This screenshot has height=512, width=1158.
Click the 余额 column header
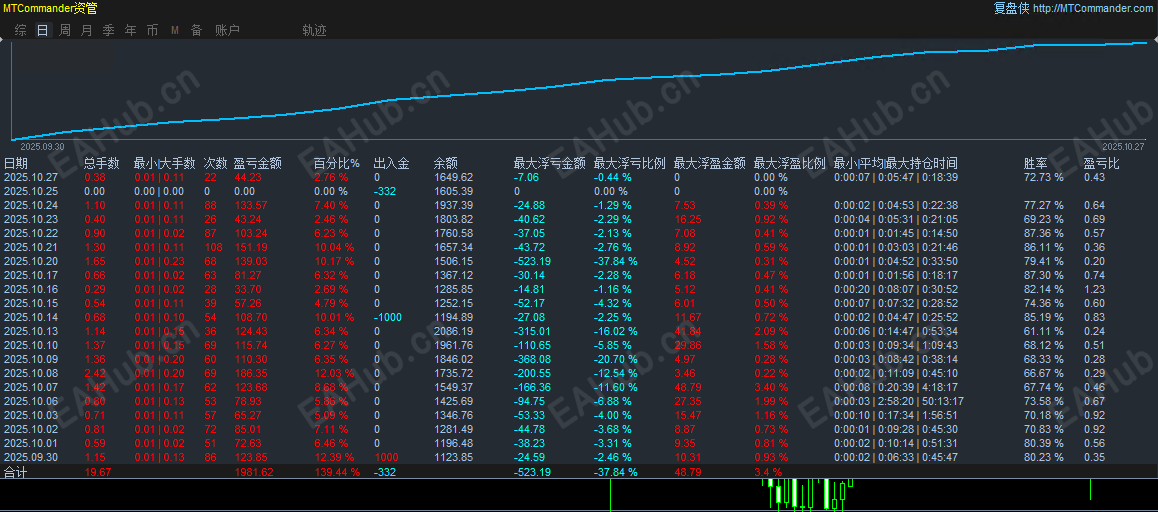click(x=446, y=163)
